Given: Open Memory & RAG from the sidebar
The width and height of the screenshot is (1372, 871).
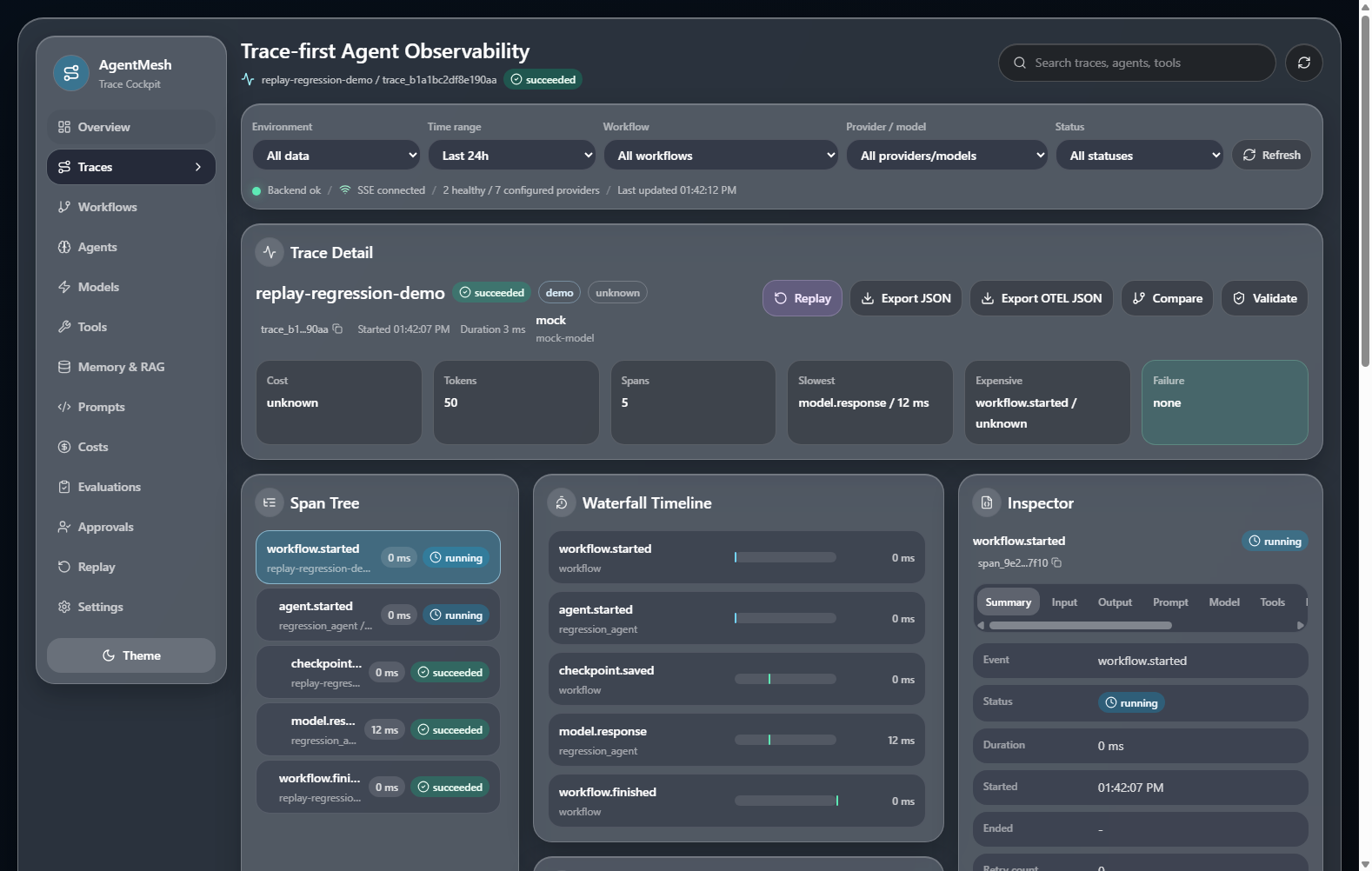Looking at the screenshot, I should click(x=131, y=367).
